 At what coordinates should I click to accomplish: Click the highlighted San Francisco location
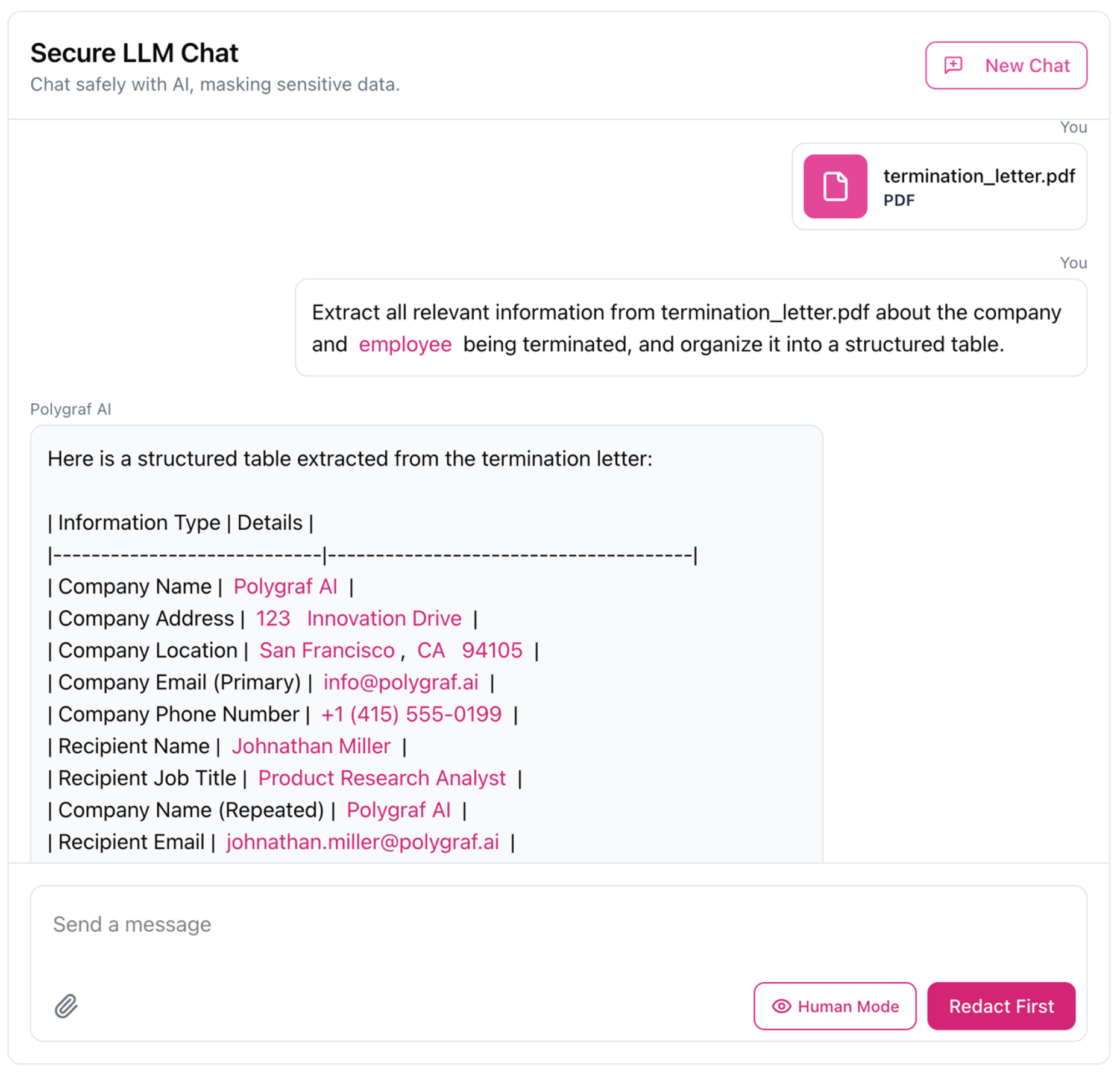[x=327, y=650]
